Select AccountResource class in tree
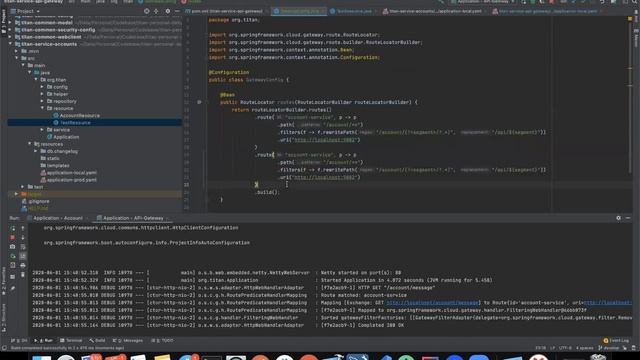640x360 pixels. (80, 116)
